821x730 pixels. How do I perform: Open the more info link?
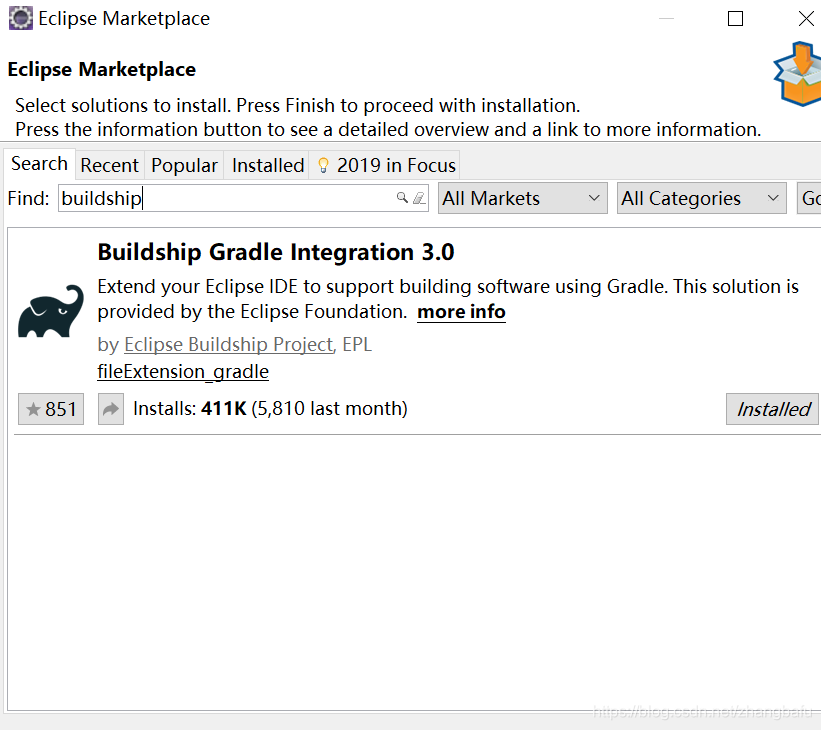click(461, 312)
